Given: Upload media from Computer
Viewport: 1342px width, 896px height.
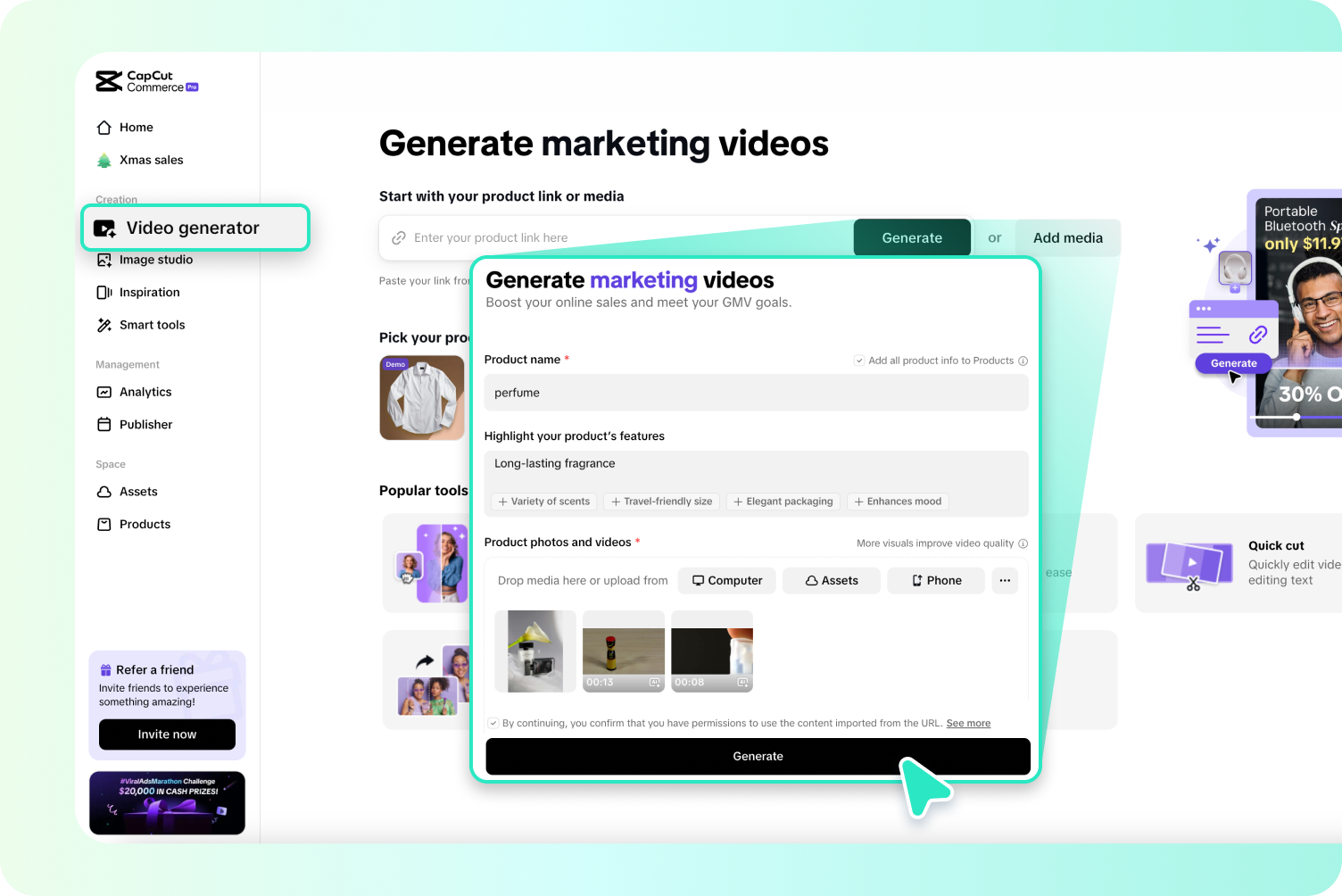Looking at the screenshot, I should click(x=726, y=580).
